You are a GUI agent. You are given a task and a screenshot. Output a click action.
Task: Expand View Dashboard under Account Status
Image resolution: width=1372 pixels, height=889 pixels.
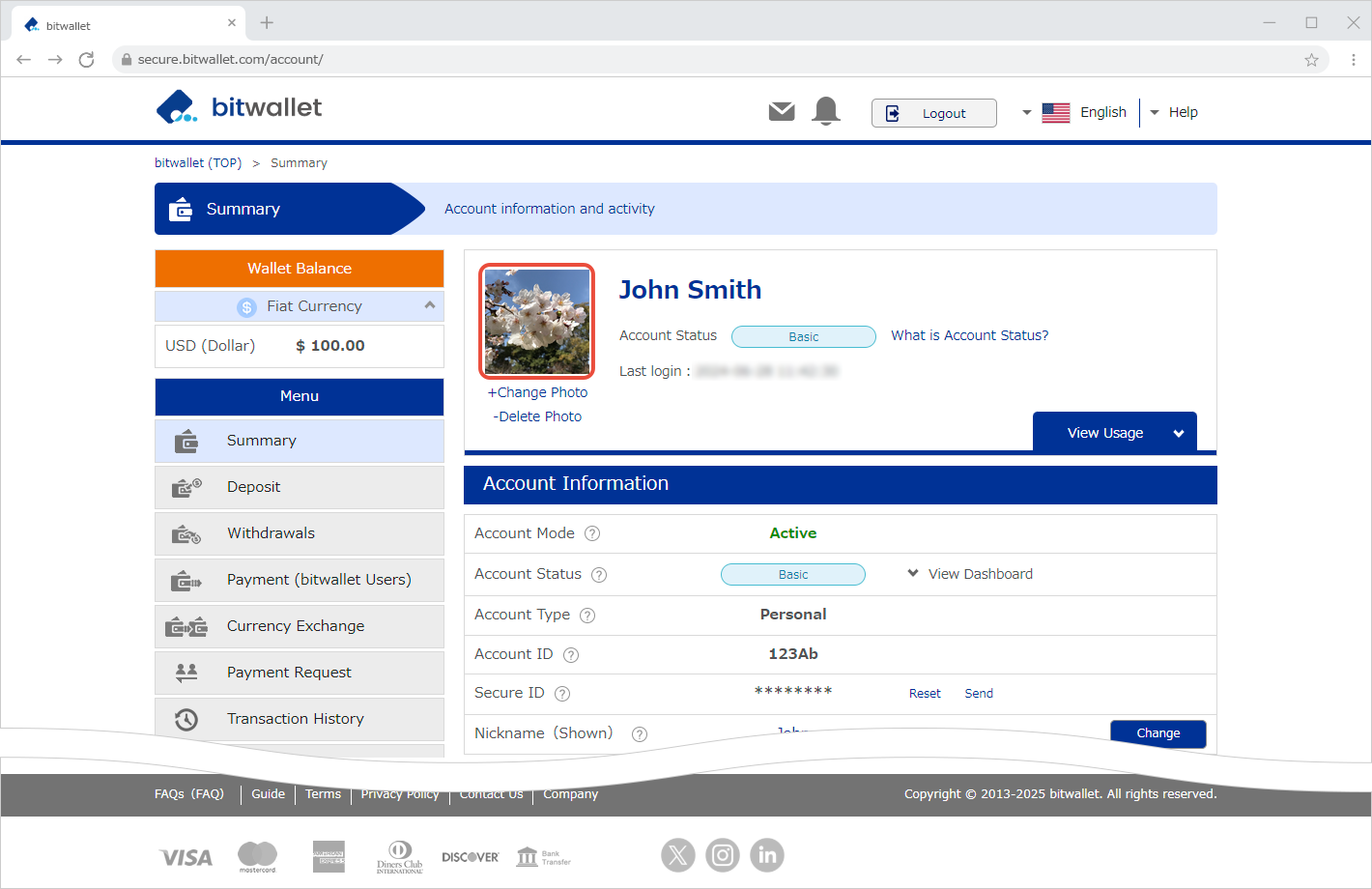970,574
